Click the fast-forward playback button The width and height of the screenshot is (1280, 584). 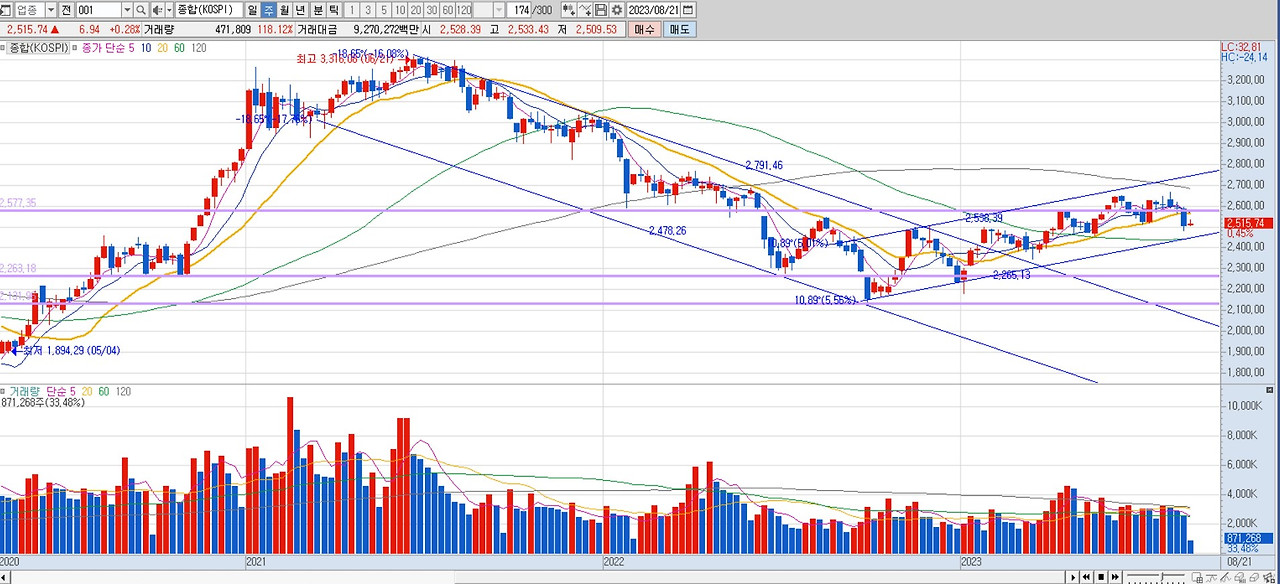pos(1115,577)
